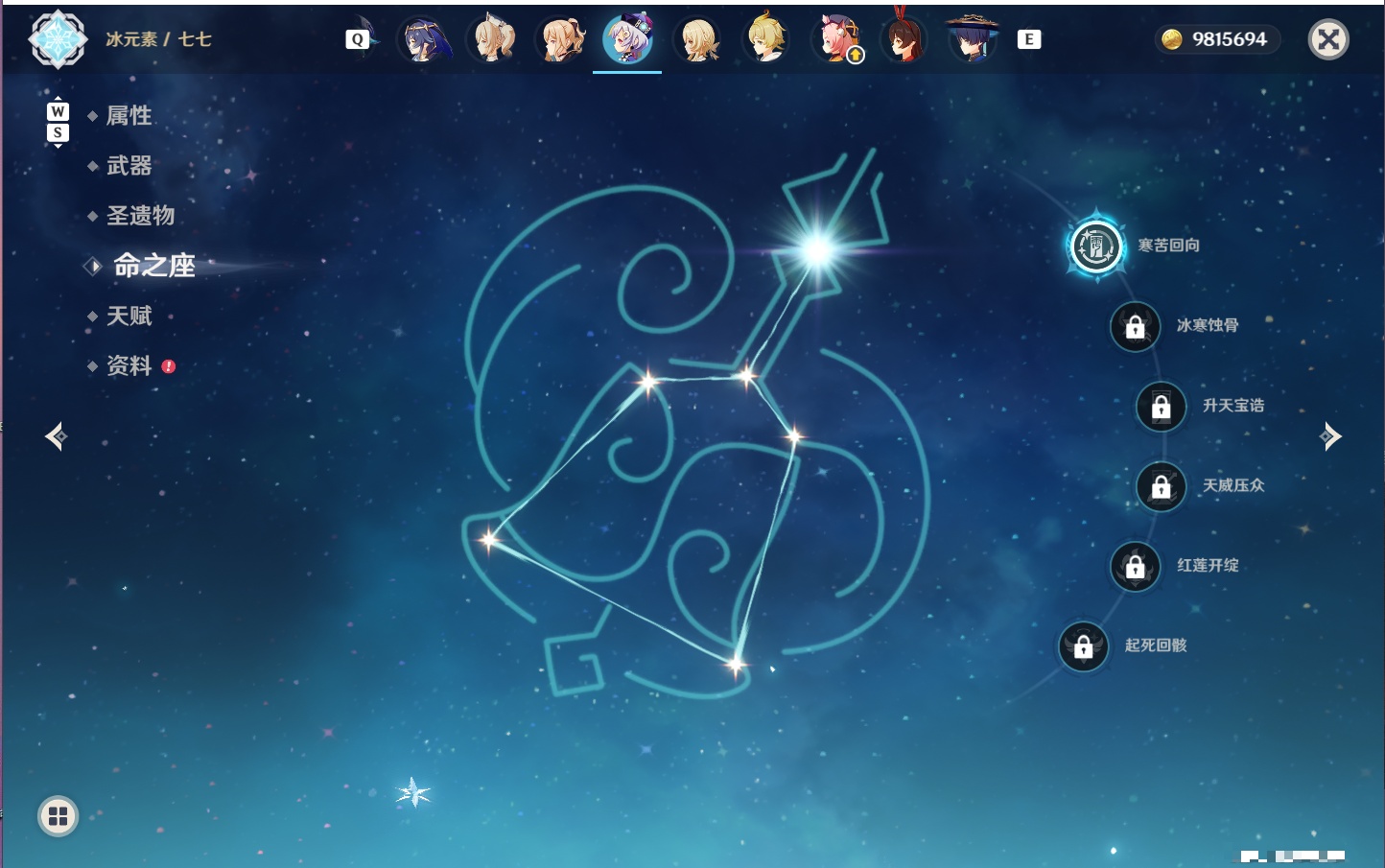Open the 资料 profile menu

(x=129, y=365)
